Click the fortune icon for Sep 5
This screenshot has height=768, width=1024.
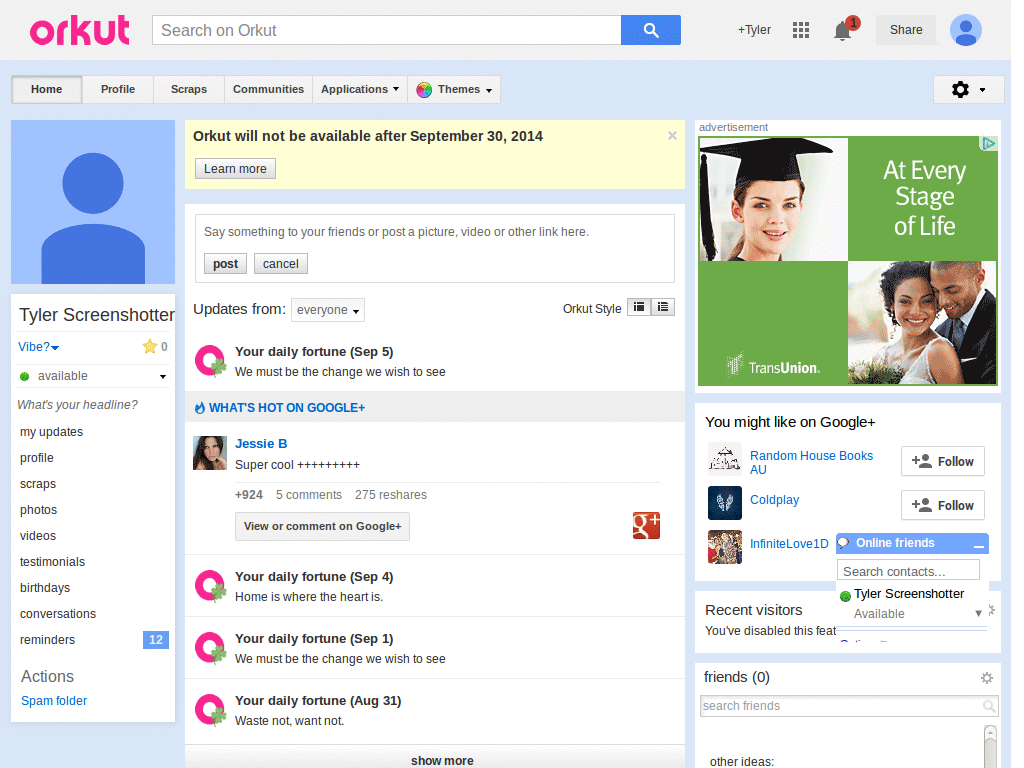pyautogui.click(x=210, y=360)
